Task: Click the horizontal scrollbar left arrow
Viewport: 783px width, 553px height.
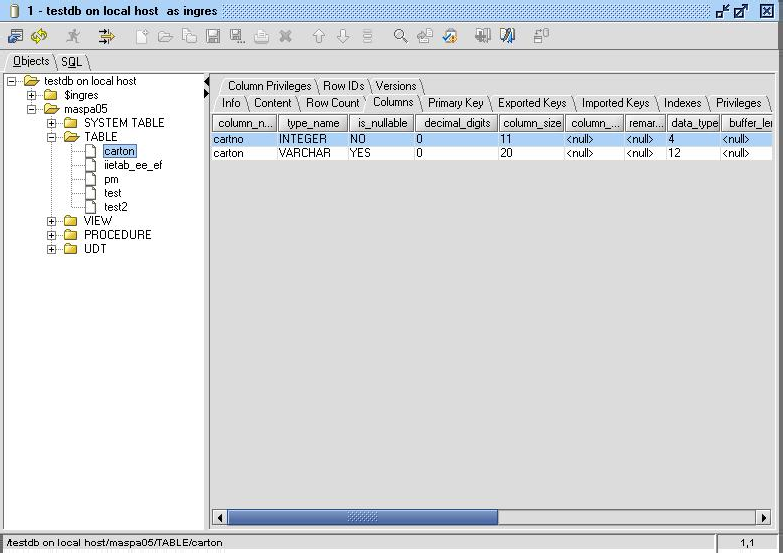Action: tap(220, 518)
